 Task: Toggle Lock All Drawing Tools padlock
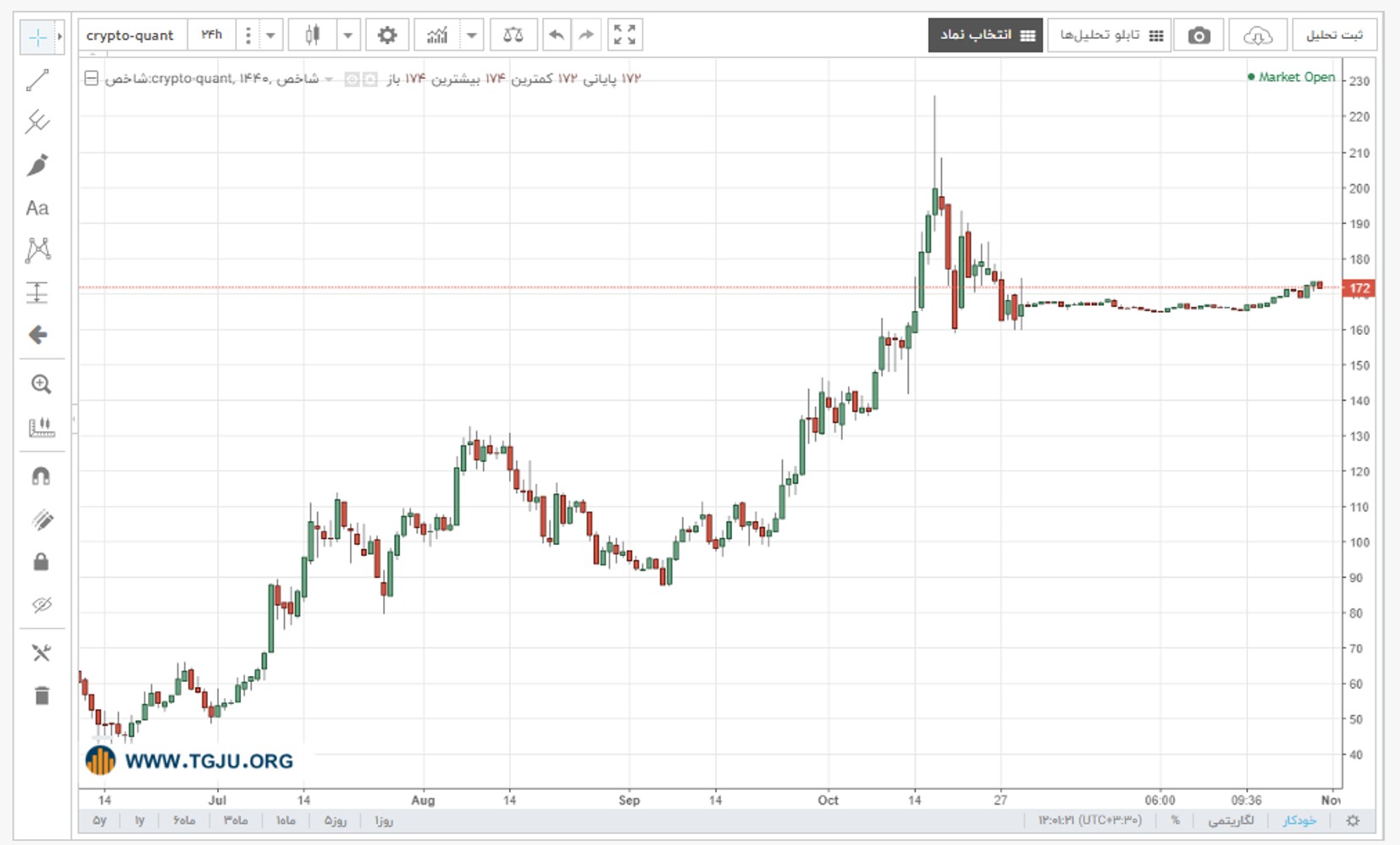(x=41, y=562)
